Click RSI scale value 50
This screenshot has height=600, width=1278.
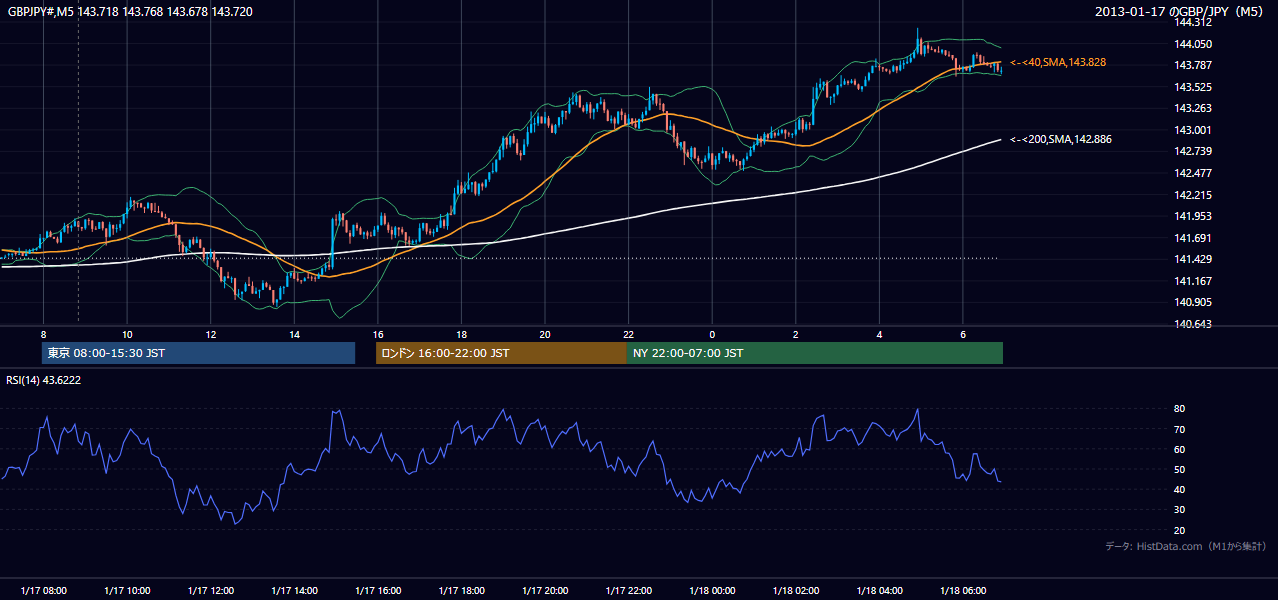[x=1179, y=469]
